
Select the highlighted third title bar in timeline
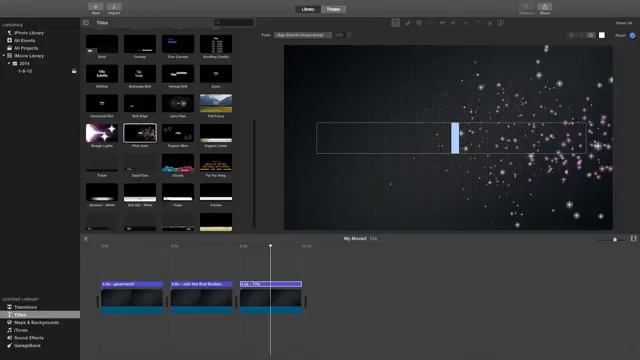[271, 284]
